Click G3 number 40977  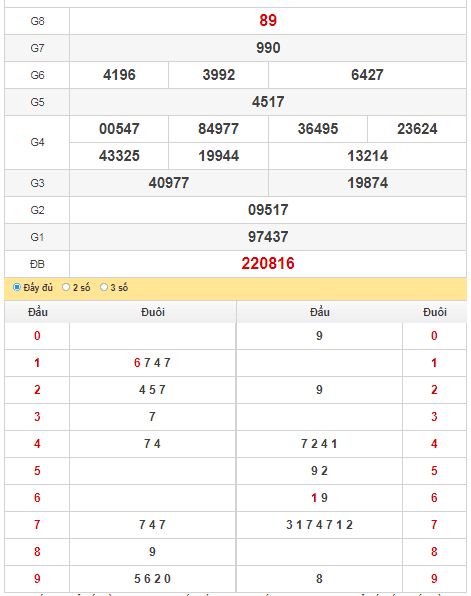pos(169,183)
